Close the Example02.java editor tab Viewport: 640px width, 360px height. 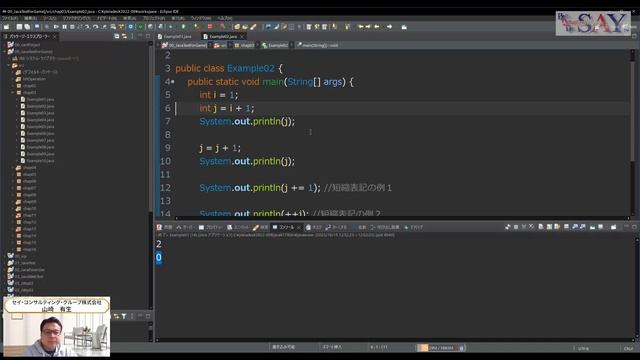[242, 36]
